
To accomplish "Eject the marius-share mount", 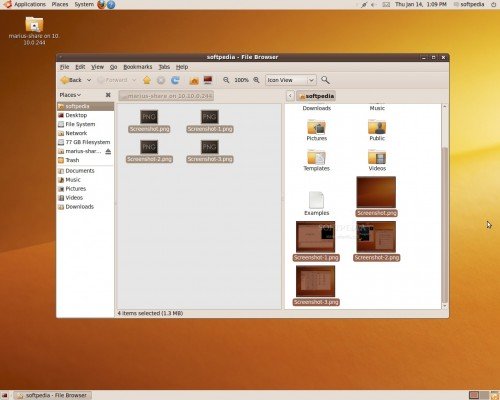I will pyautogui.click(x=108, y=151).
